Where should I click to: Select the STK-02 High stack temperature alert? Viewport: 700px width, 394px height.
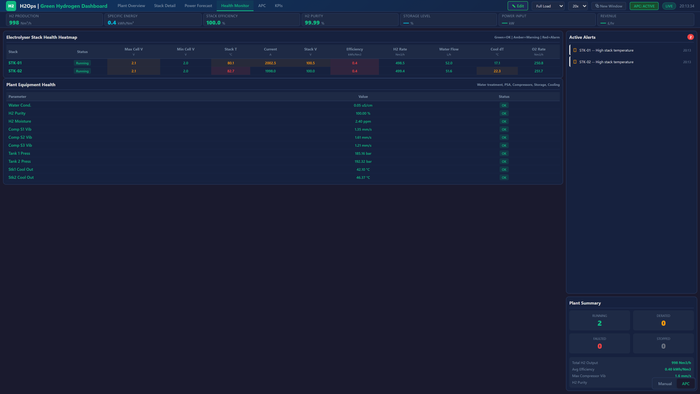(x=631, y=62)
